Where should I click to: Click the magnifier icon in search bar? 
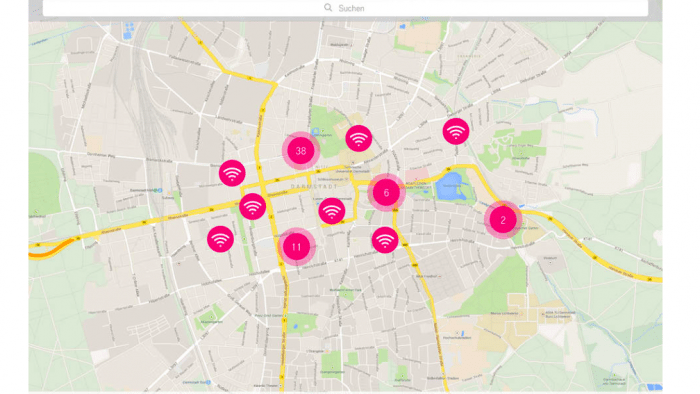pos(328,8)
